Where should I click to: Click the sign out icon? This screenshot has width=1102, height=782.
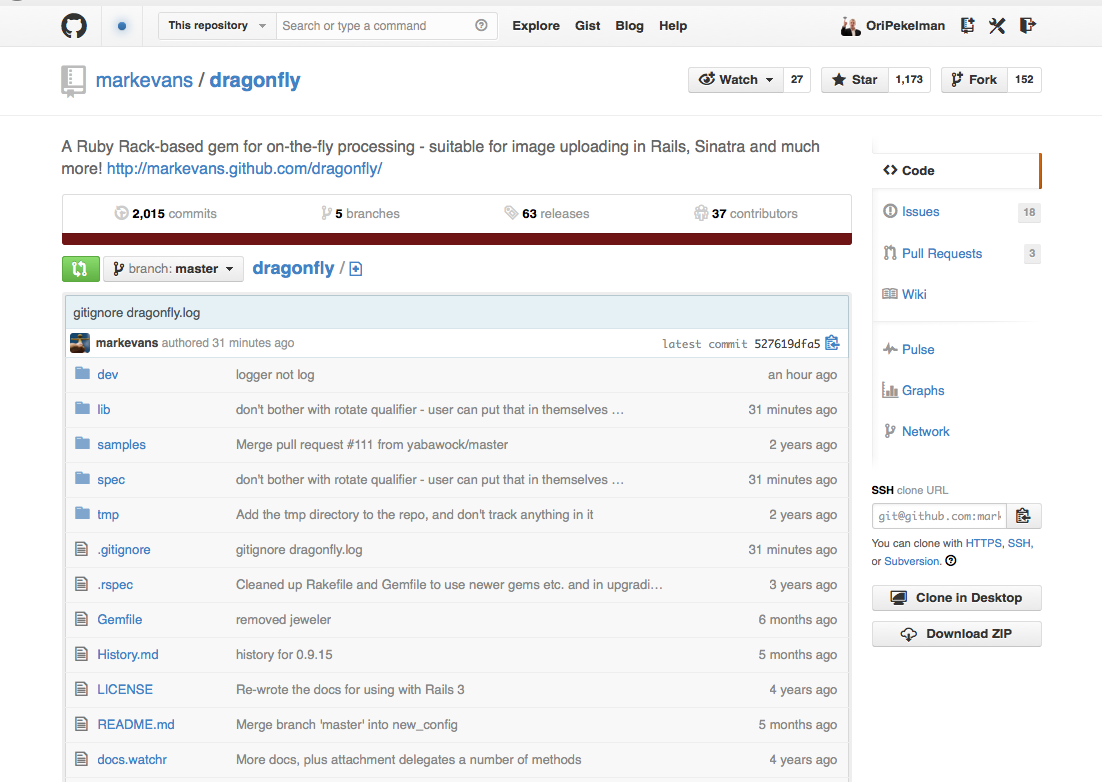tap(1028, 26)
